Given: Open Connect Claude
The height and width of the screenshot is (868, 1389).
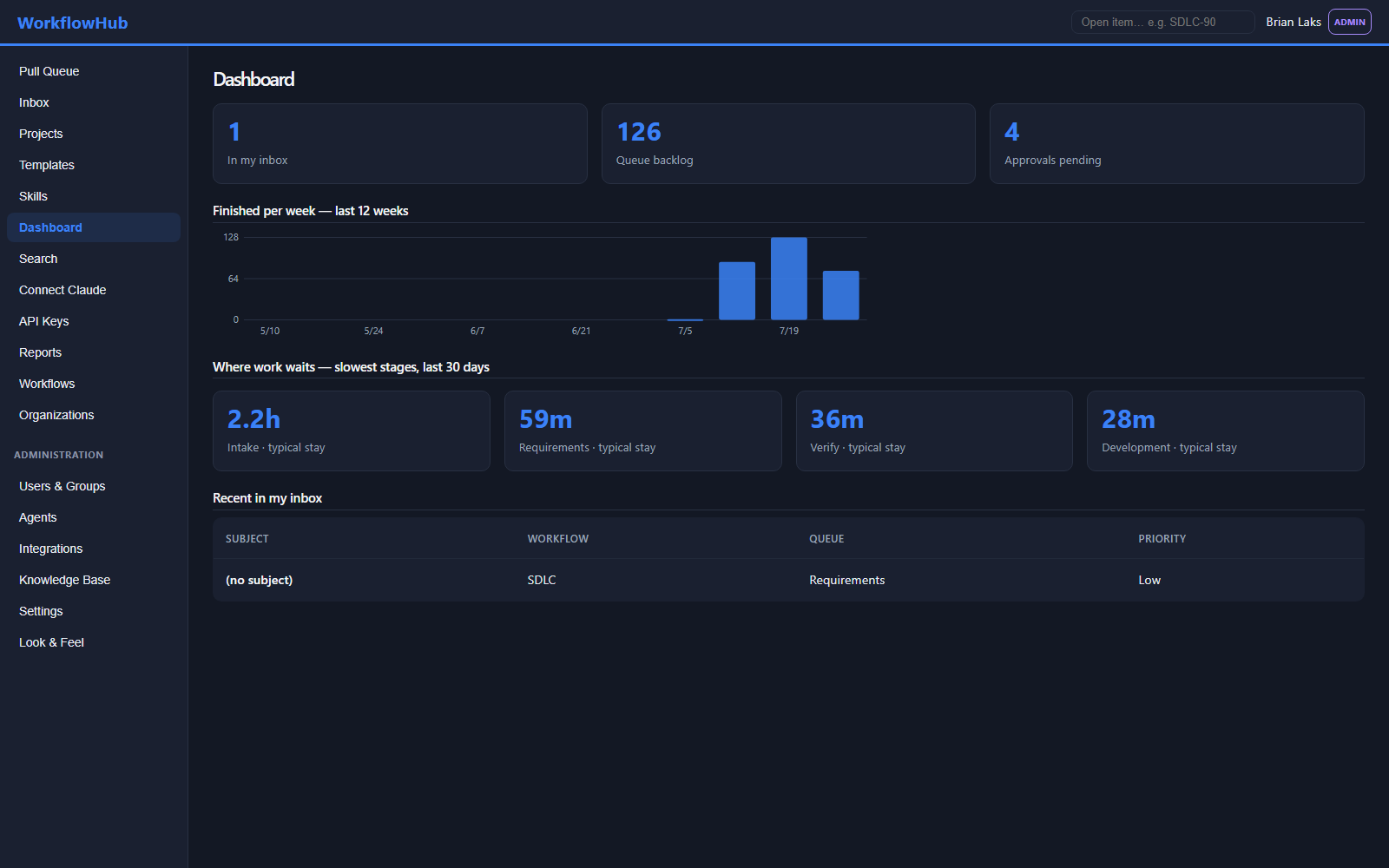Looking at the screenshot, I should (x=94, y=290).
